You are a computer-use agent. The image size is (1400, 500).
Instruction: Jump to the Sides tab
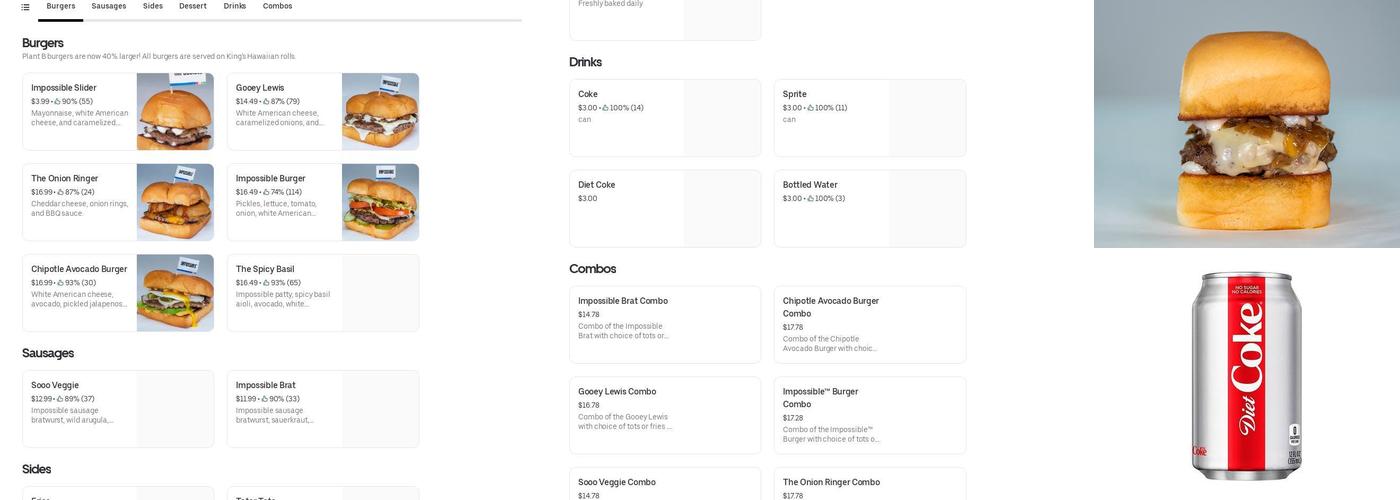[153, 6]
